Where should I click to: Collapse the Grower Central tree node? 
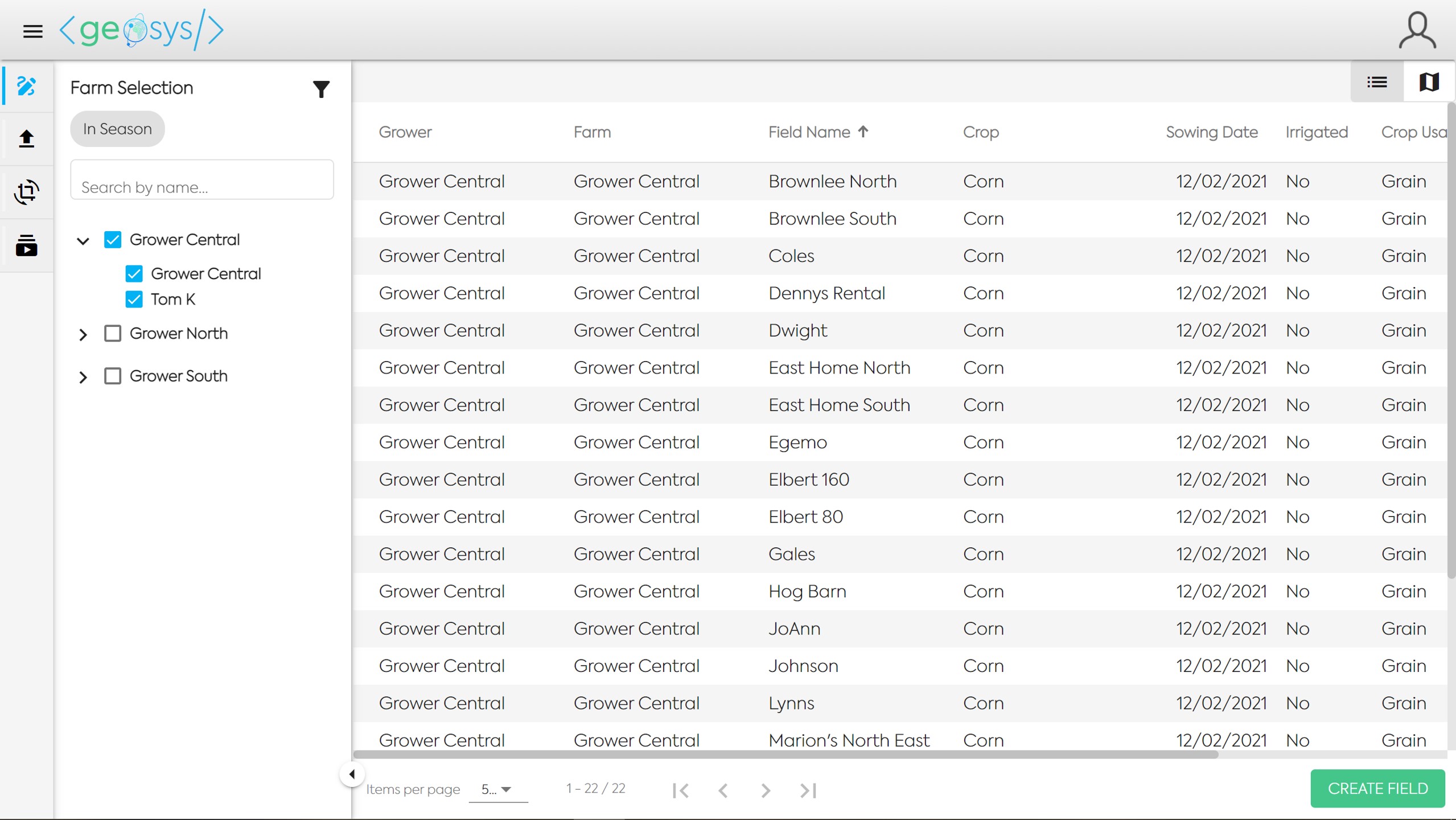tap(83, 240)
